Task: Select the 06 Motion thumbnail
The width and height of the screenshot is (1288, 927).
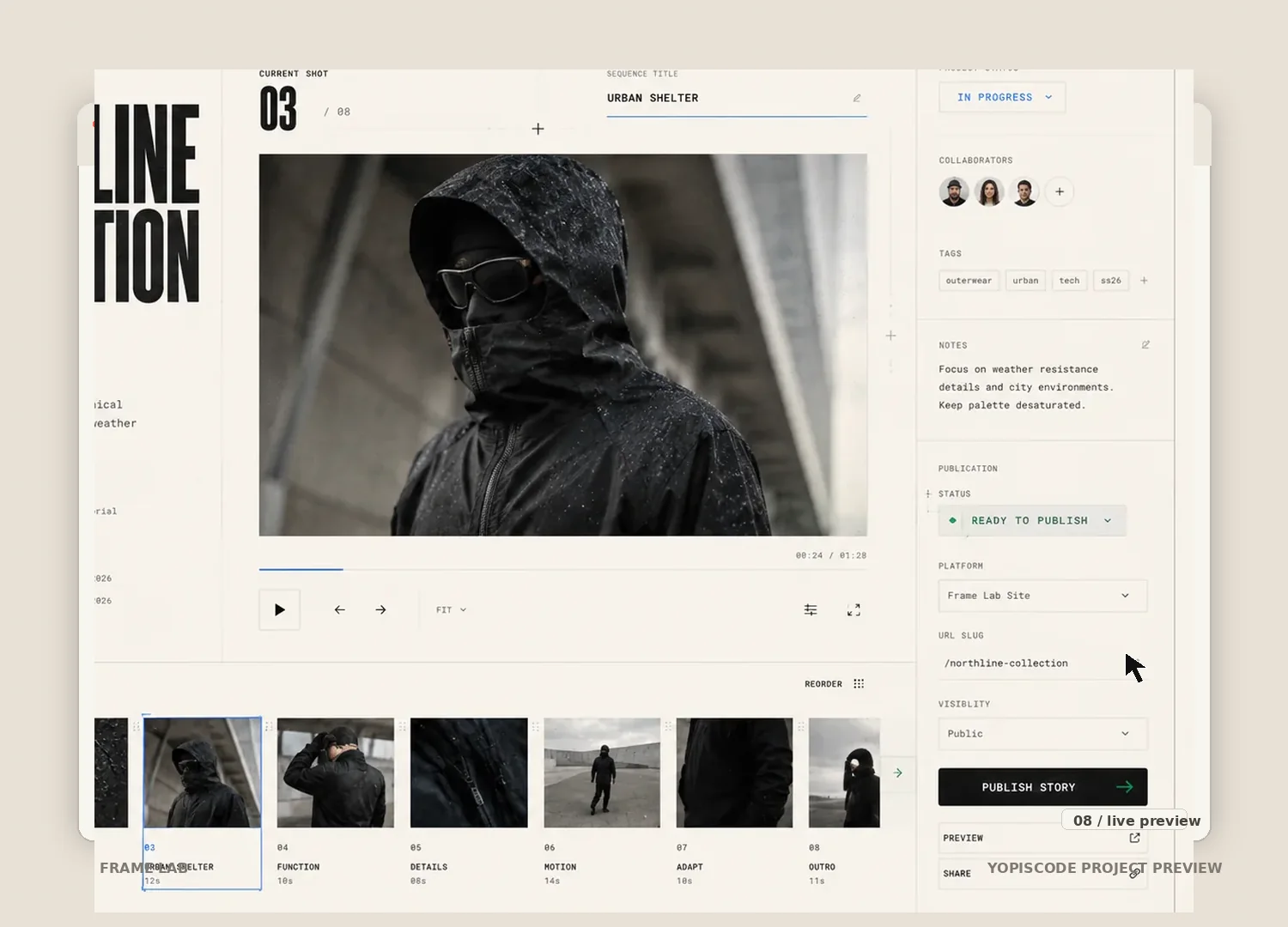Action: tap(602, 772)
